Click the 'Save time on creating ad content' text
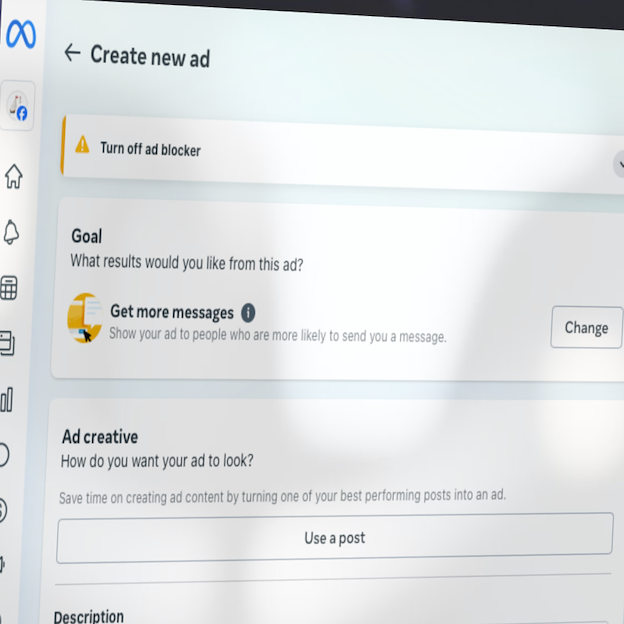Image resolution: width=624 pixels, height=624 pixels. click(x=283, y=496)
